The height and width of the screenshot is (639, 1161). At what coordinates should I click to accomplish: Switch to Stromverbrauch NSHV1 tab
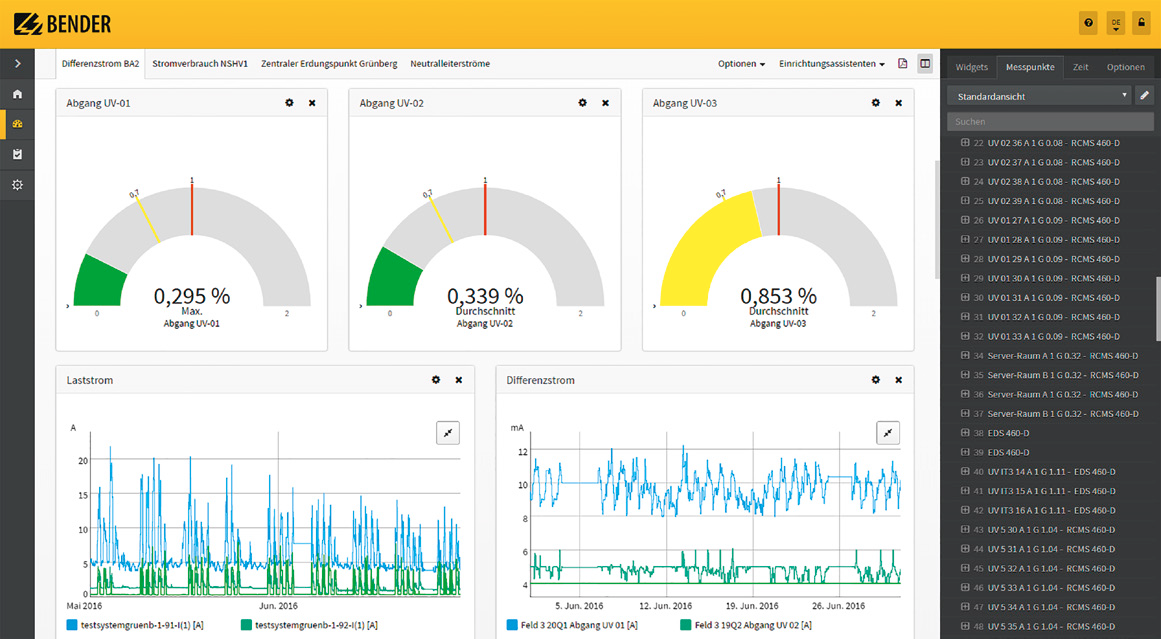(200, 64)
